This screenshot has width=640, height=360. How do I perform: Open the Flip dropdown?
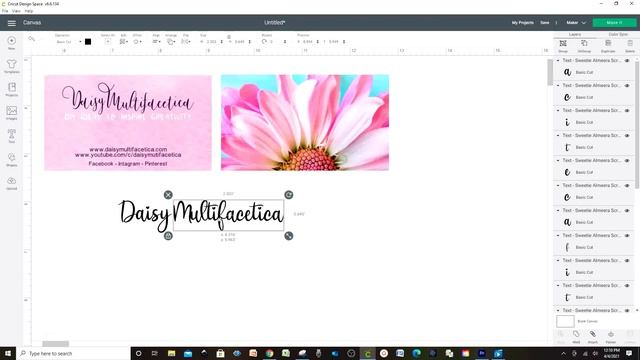coord(186,42)
